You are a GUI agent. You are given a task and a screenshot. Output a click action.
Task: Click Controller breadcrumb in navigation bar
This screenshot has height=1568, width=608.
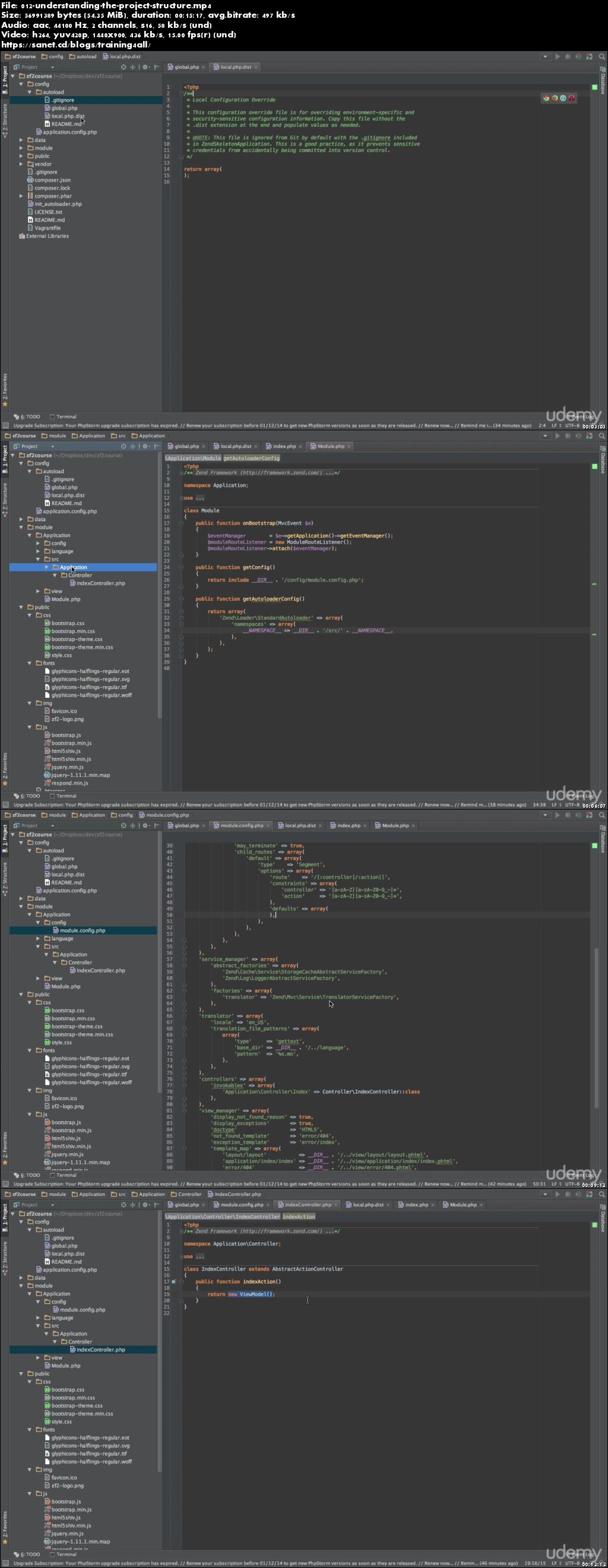coord(186,1194)
